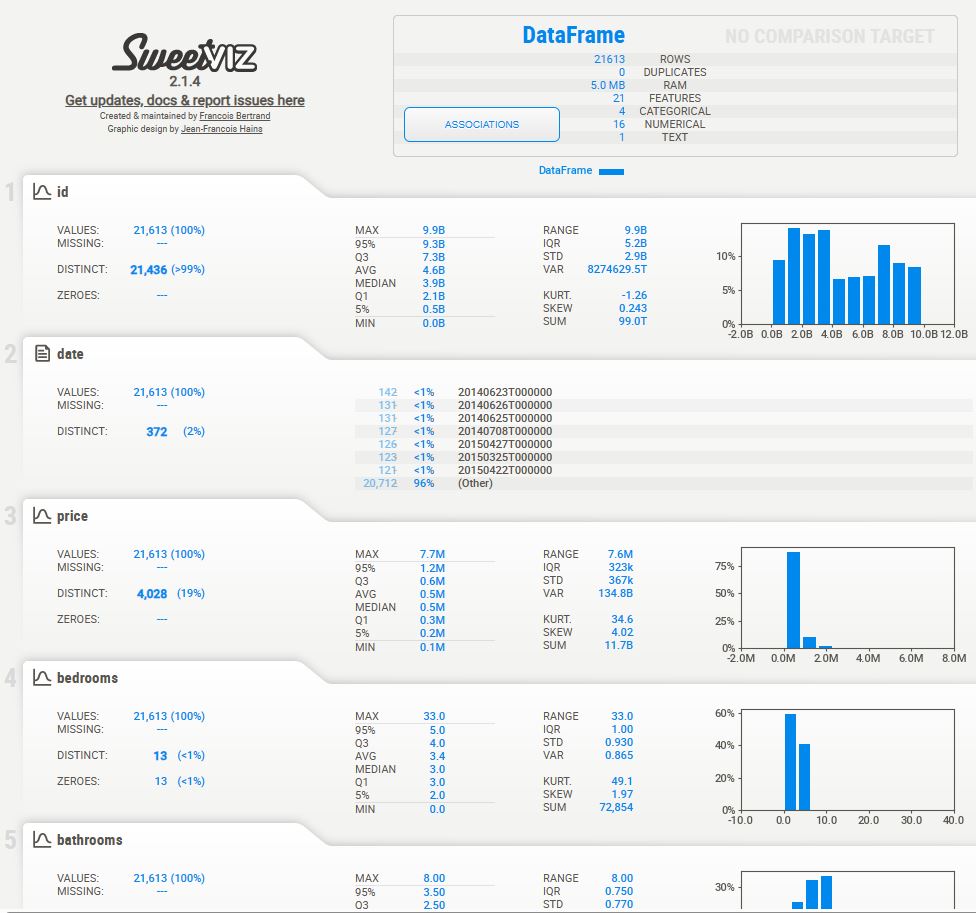Click the text document icon beside date
This screenshot has width=976, height=913.
(41, 352)
